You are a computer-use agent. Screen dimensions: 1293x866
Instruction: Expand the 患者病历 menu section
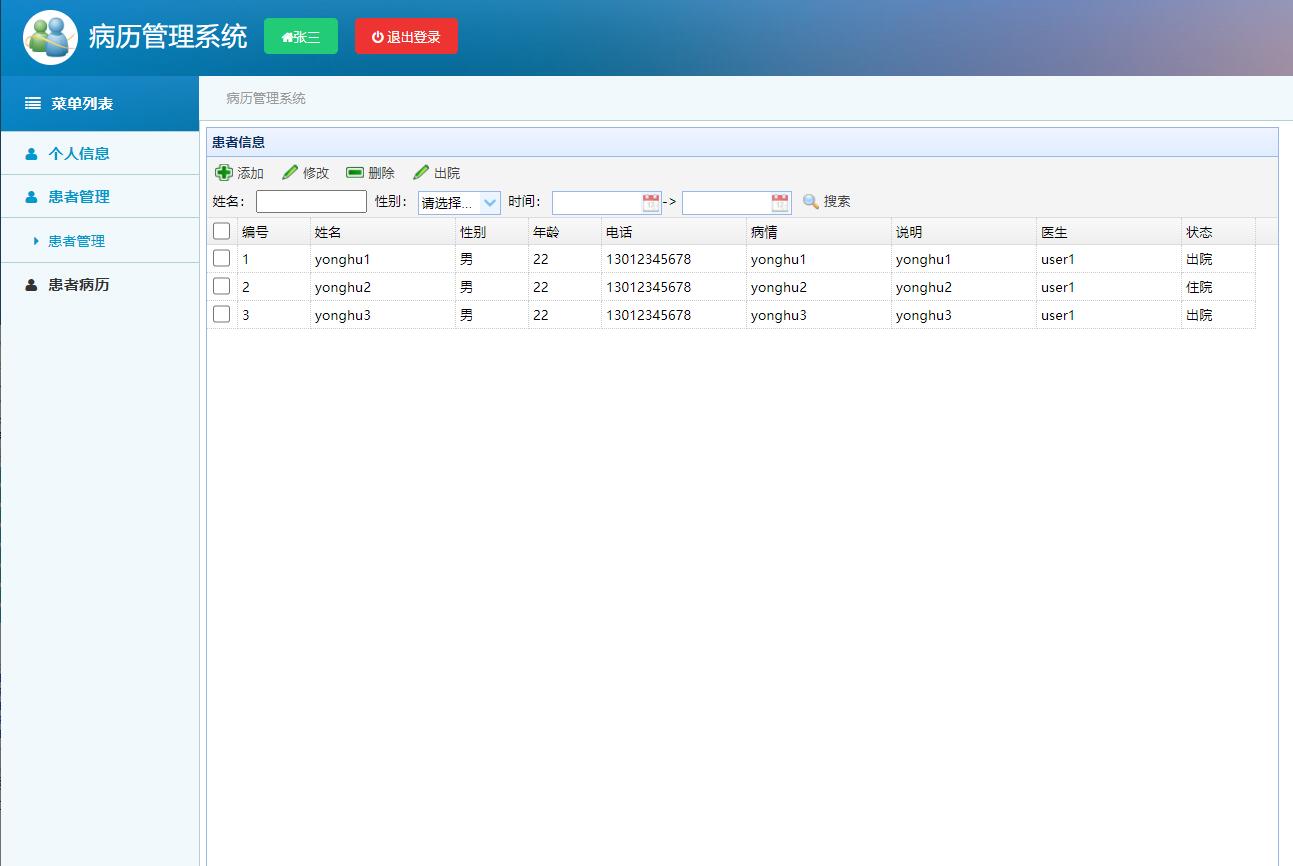click(x=79, y=285)
